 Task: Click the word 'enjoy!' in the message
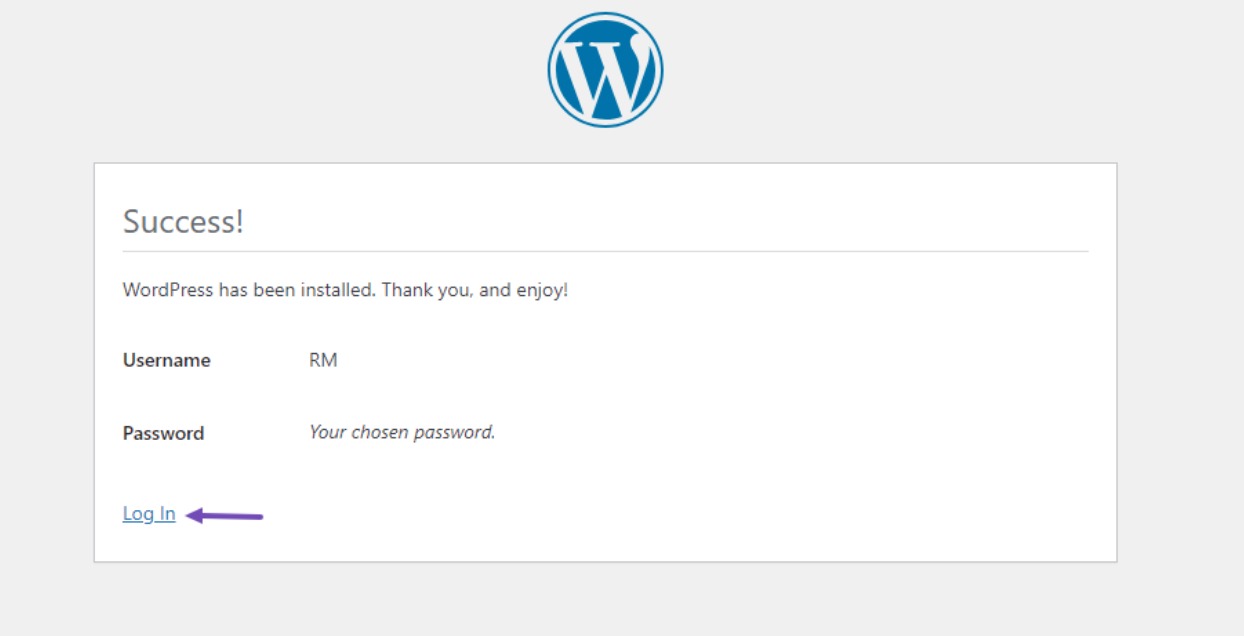pos(542,291)
